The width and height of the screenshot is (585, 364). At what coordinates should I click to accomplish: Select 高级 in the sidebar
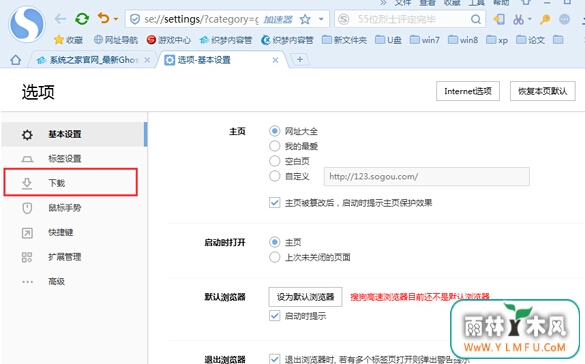click(x=74, y=281)
